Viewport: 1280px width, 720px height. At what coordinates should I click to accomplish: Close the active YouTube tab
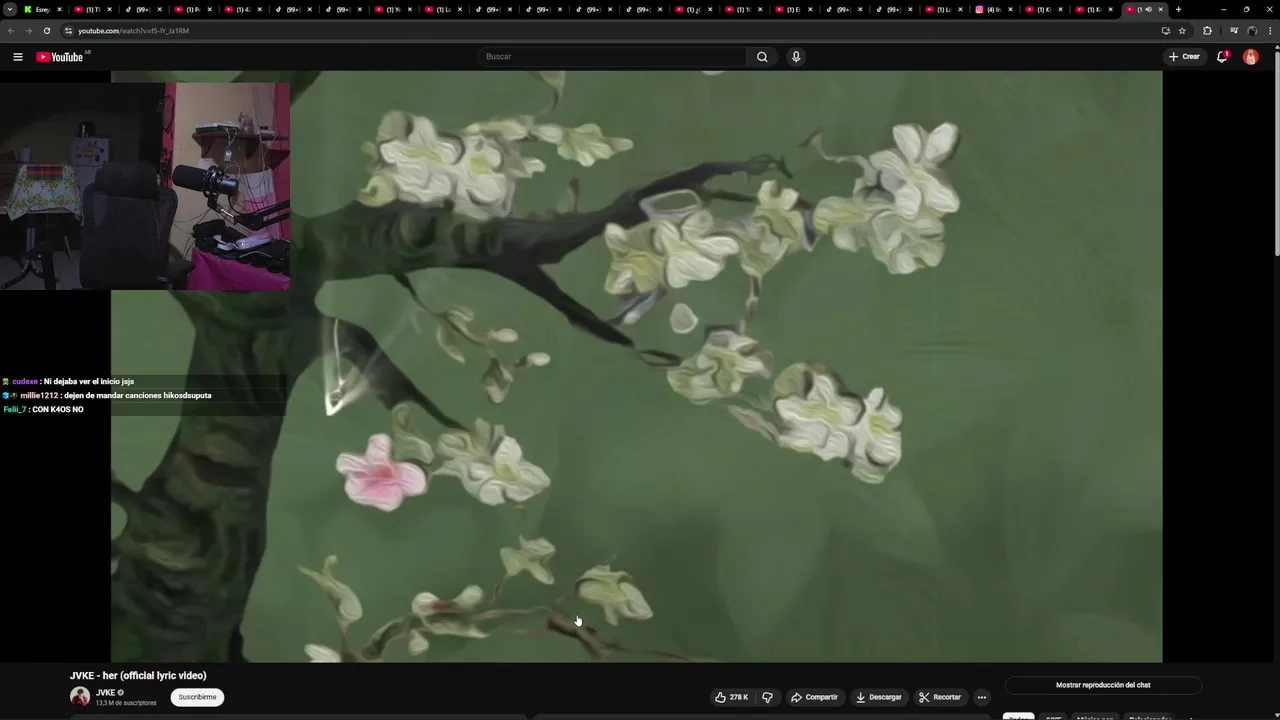(x=1160, y=9)
